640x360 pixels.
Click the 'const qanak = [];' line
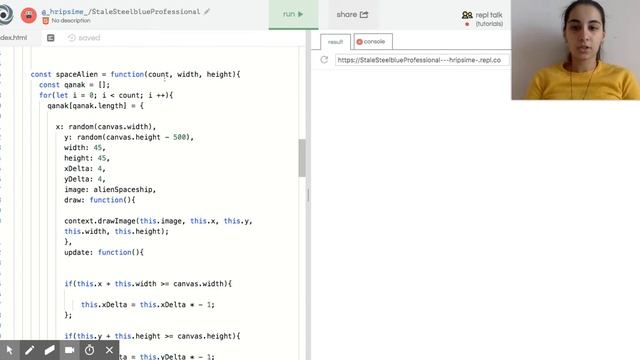click(x=74, y=85)
